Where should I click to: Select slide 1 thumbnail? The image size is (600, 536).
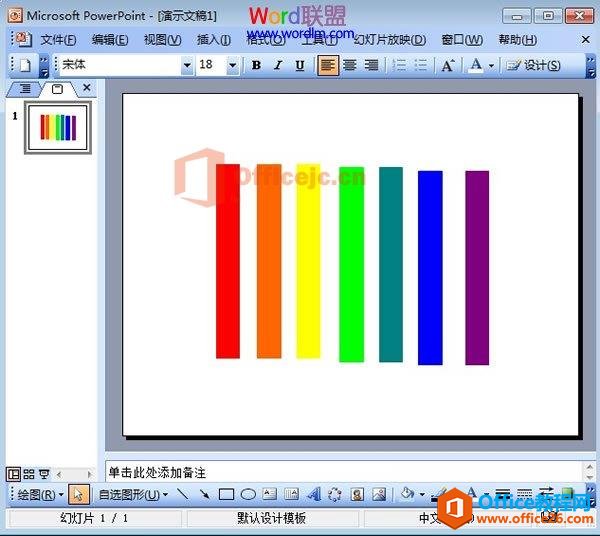[x=58, y=127]
